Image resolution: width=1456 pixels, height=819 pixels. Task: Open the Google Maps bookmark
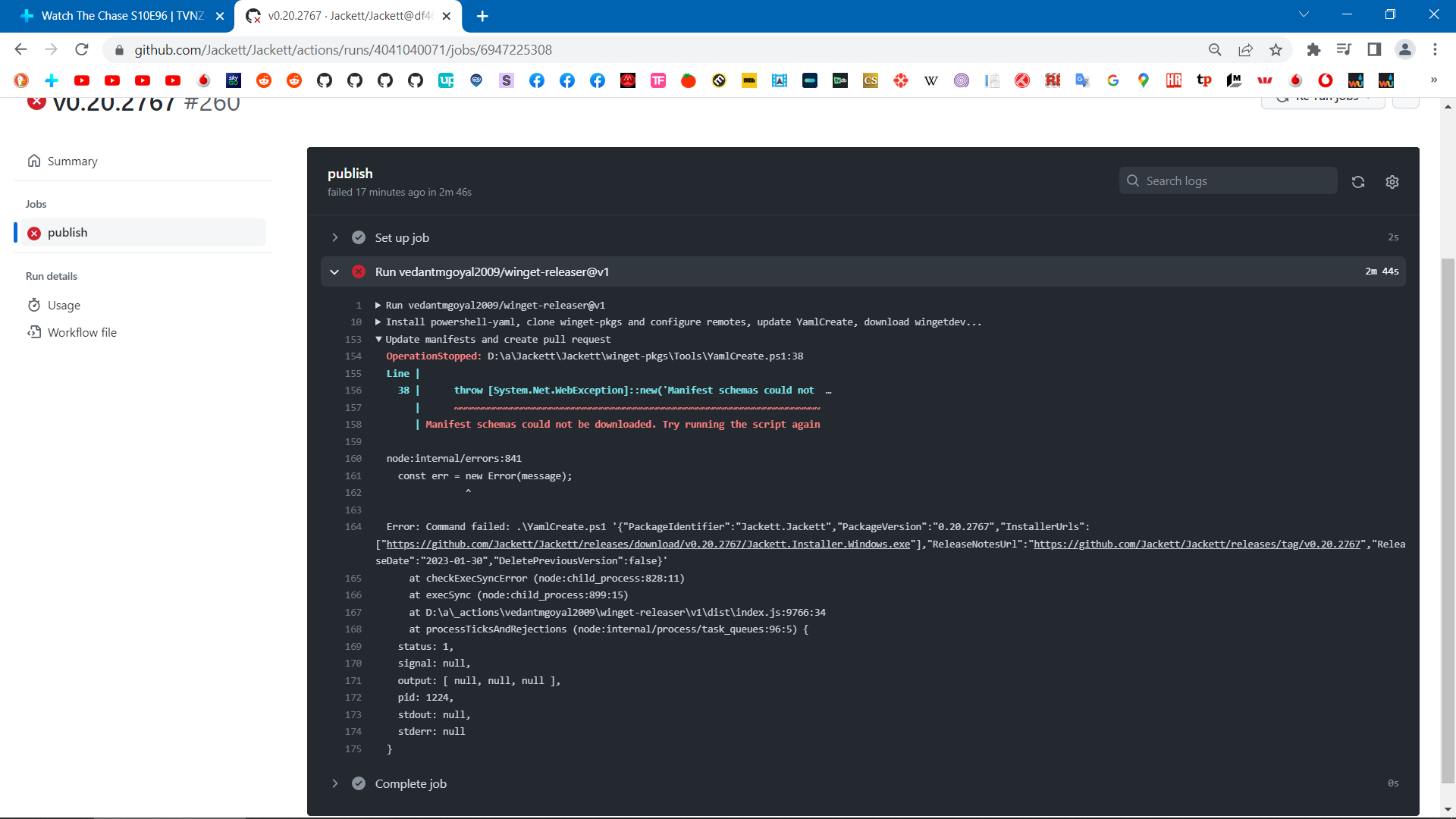click(x=1144, y=80)
